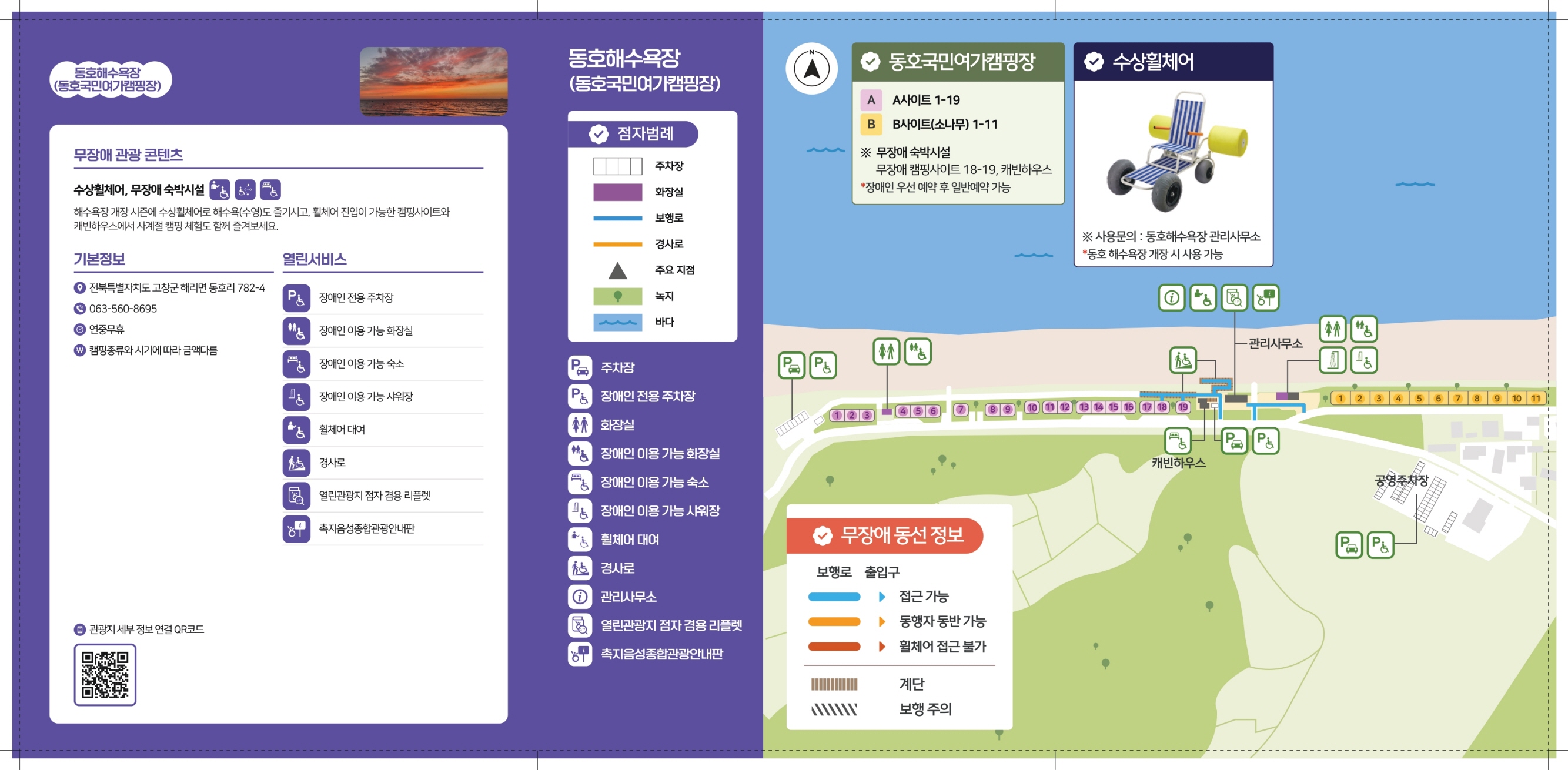Click the north compass icon on the map
This screenshot has height=770, width=1568.
tap(811, 68)
